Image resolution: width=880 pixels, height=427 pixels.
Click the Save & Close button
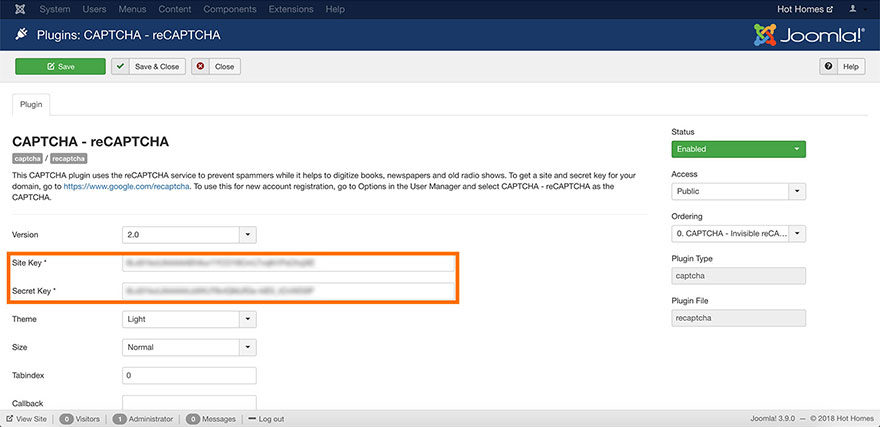point(148,66)
